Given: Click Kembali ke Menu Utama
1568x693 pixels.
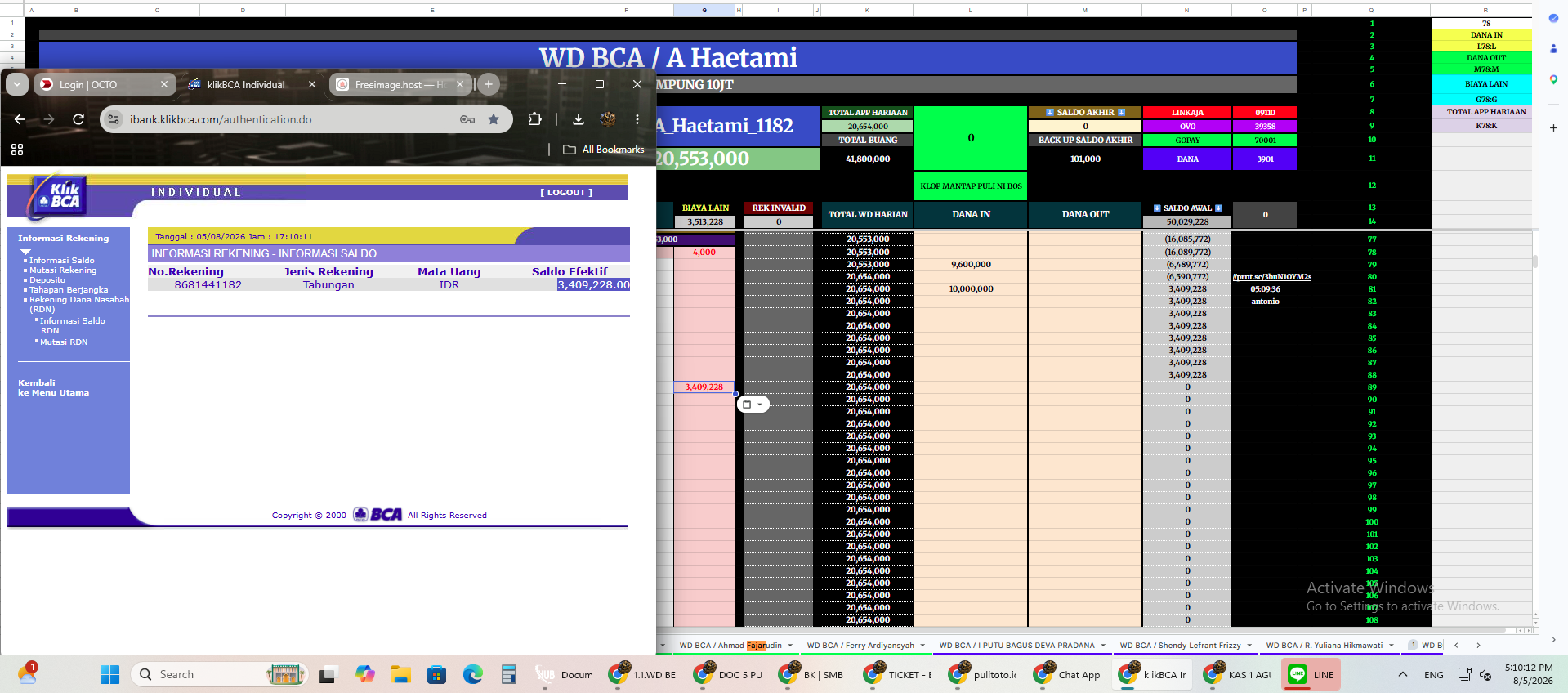Looking at the screenshot, I should tap(54, 388).
